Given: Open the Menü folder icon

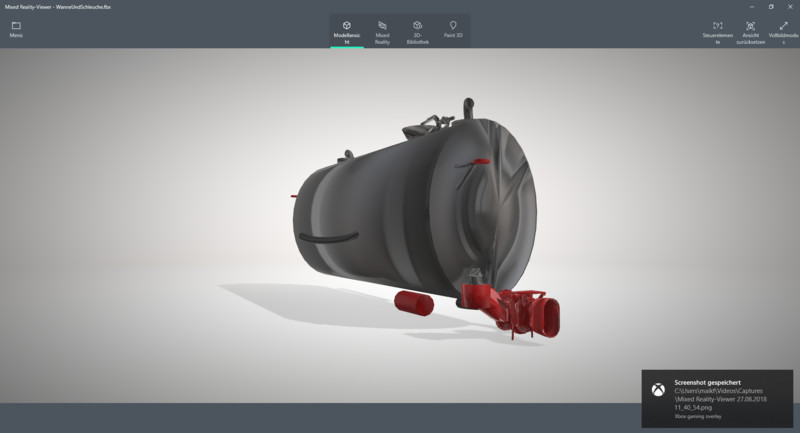Looking at the screenshot, I should (16, 26).
